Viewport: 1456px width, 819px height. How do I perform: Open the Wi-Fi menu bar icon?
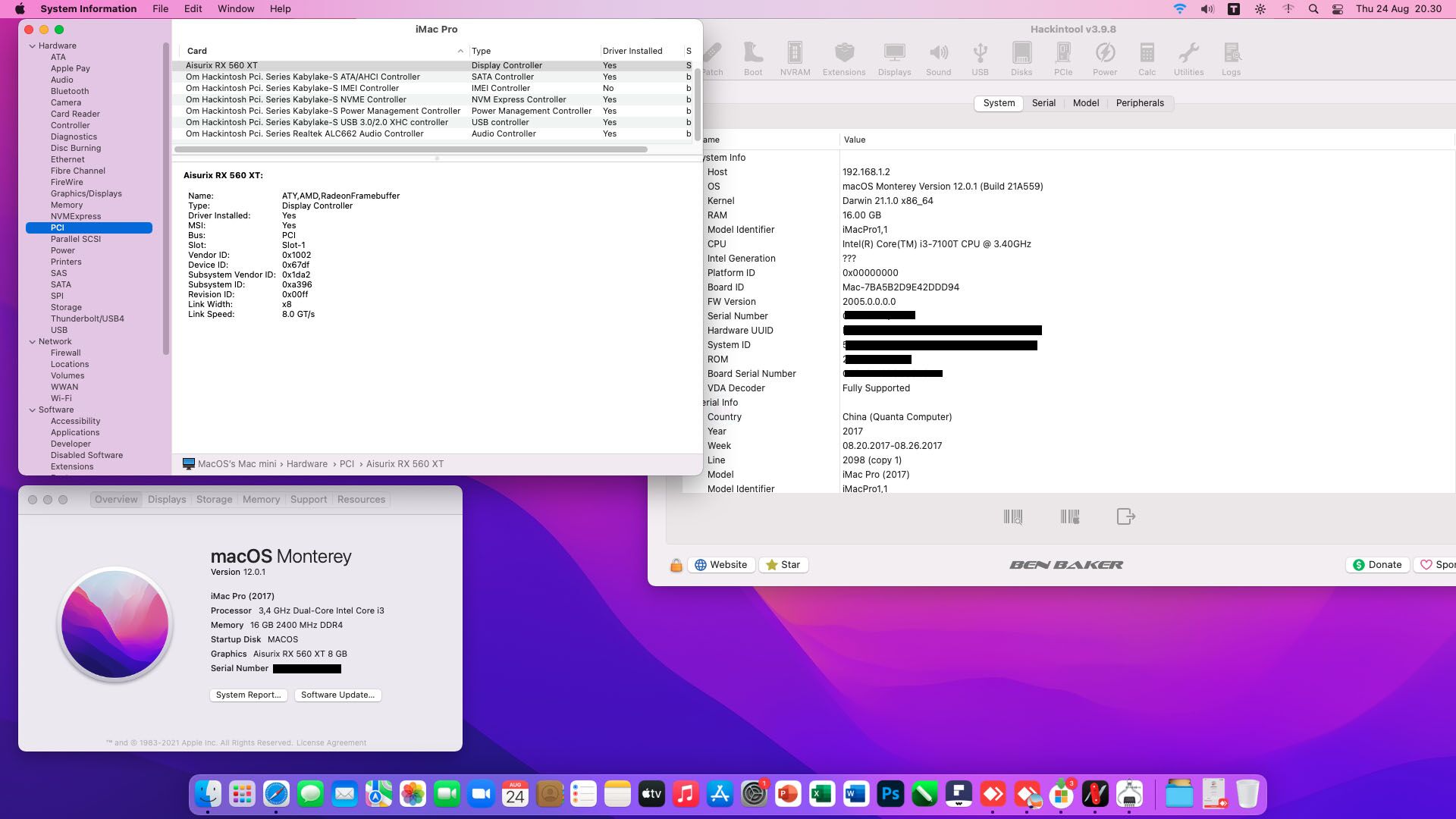point(1179,9)
